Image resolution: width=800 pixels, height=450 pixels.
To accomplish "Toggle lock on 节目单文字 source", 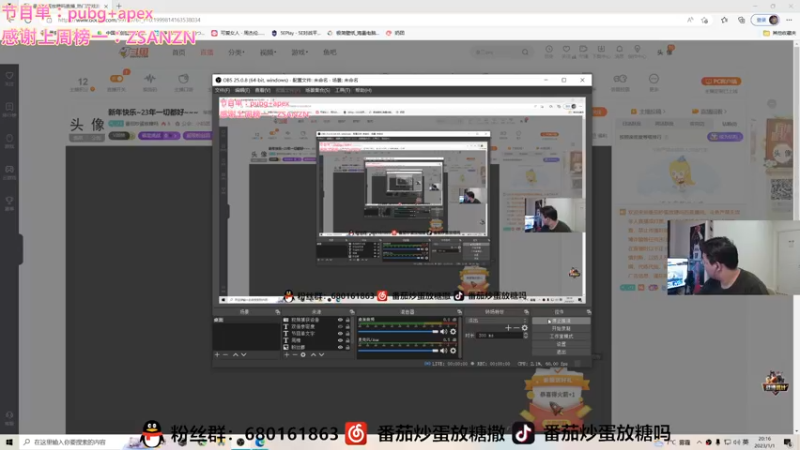I will point(348,334).
